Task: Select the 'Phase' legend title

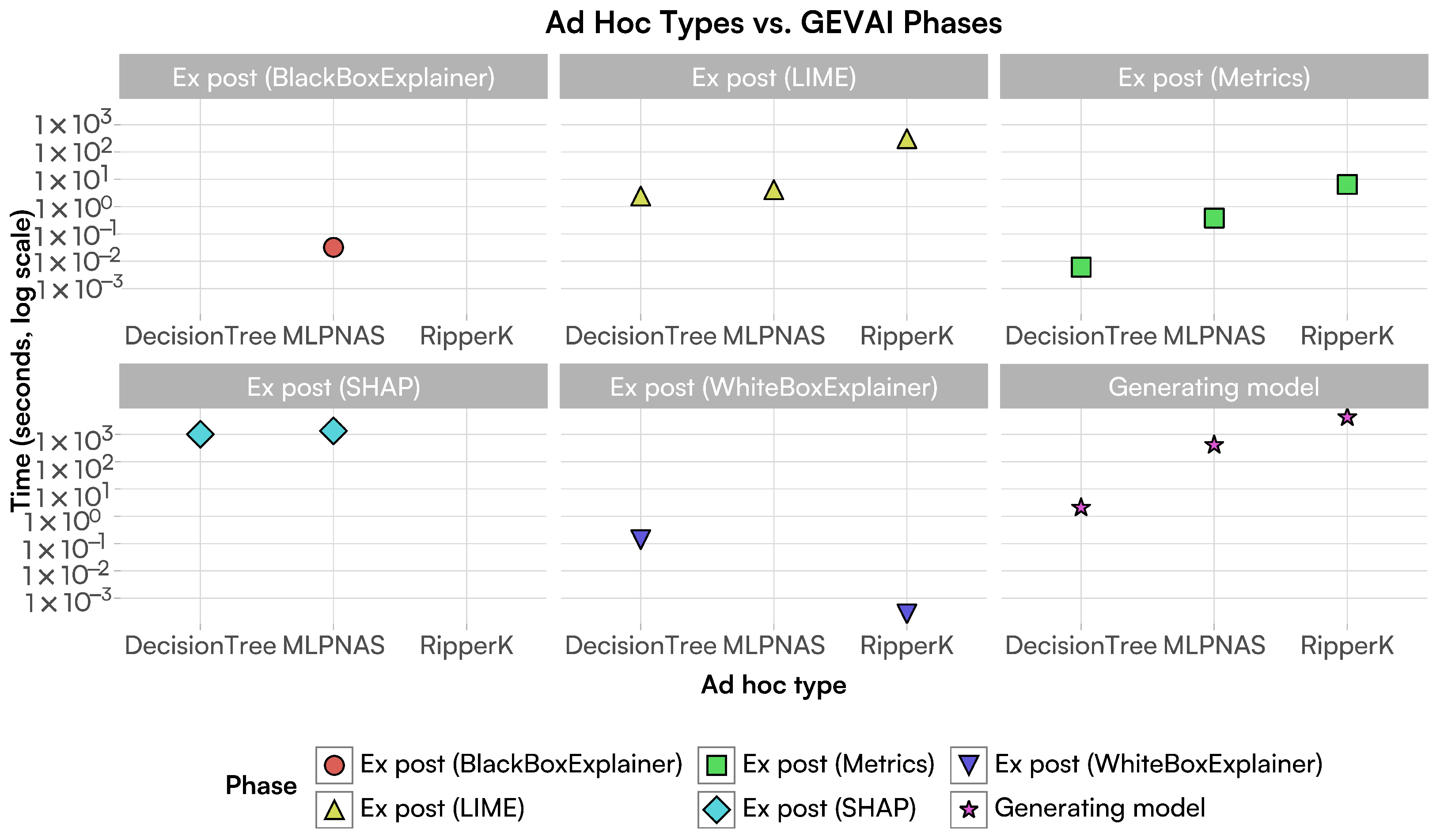Action: (262, 786)
